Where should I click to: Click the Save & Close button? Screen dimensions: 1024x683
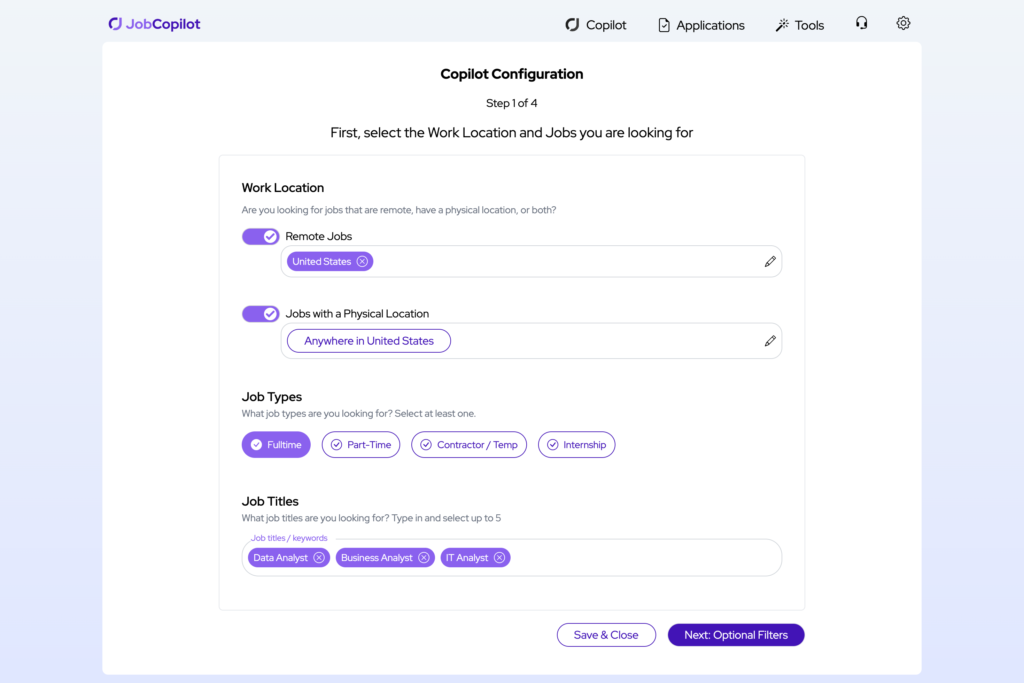(606, 634)
